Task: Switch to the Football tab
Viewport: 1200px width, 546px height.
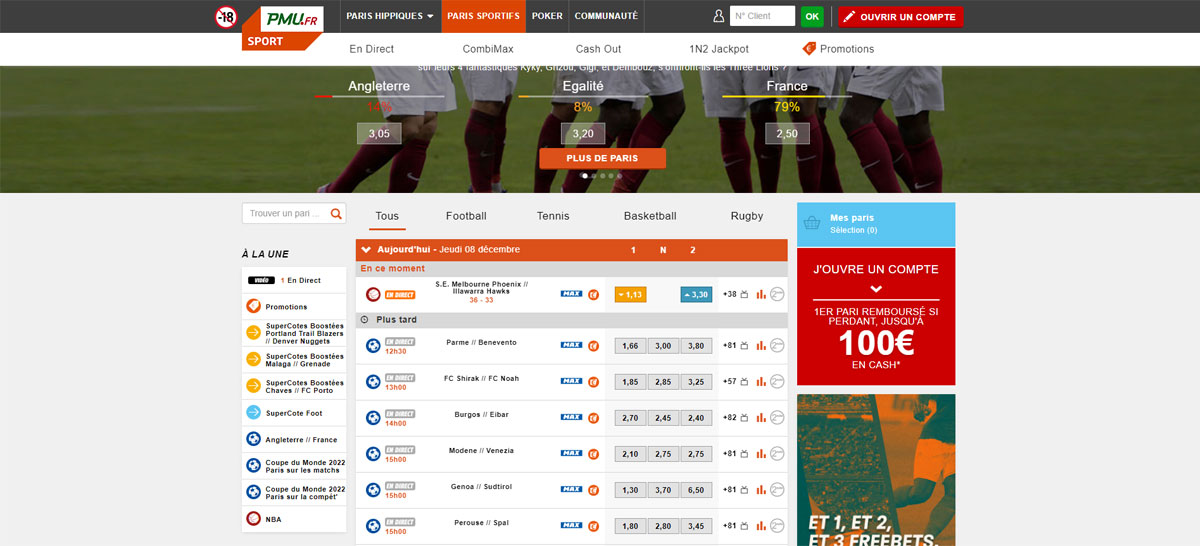Action: click(466, 216)
